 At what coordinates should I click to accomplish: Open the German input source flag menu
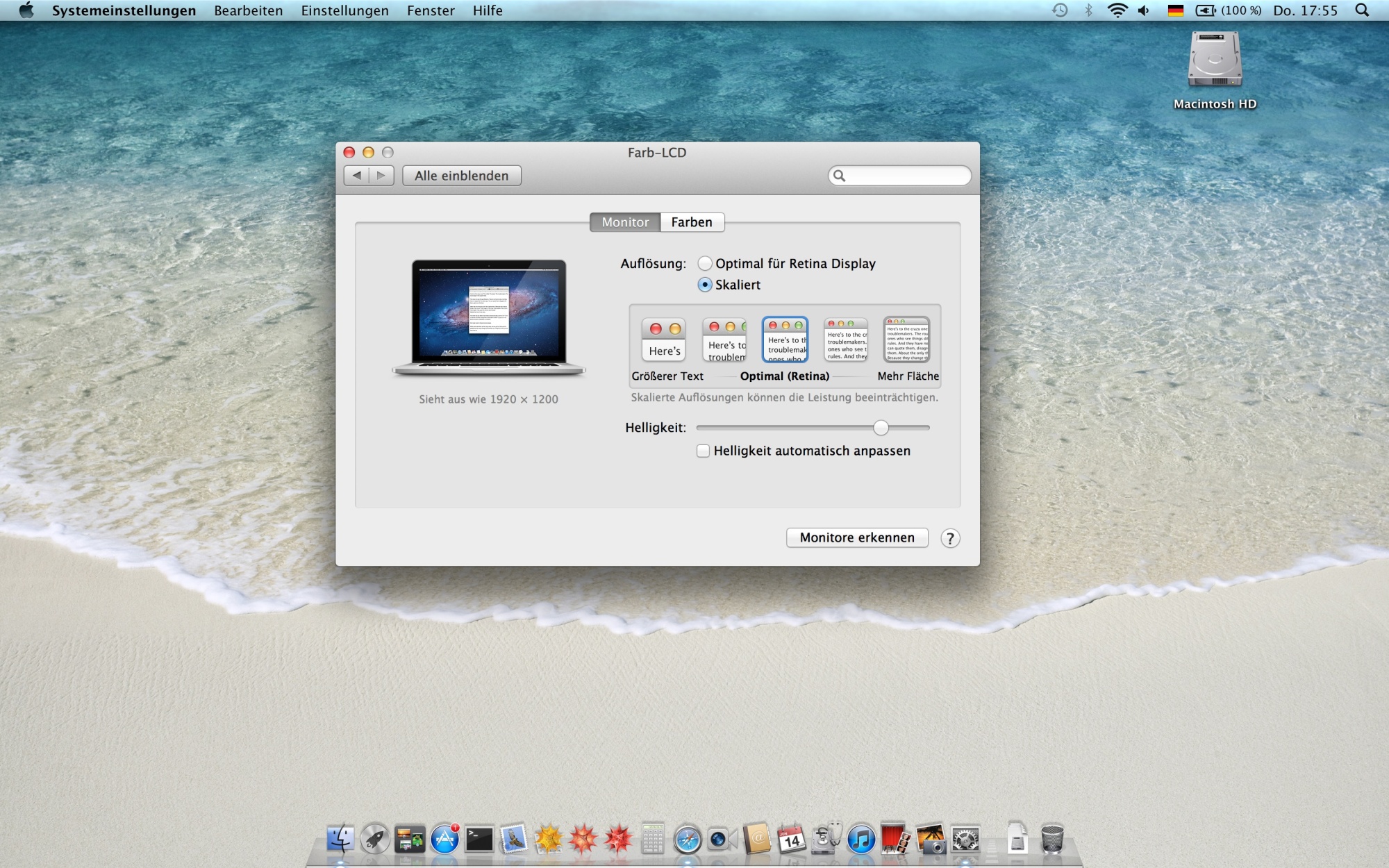click(1175, 10)
